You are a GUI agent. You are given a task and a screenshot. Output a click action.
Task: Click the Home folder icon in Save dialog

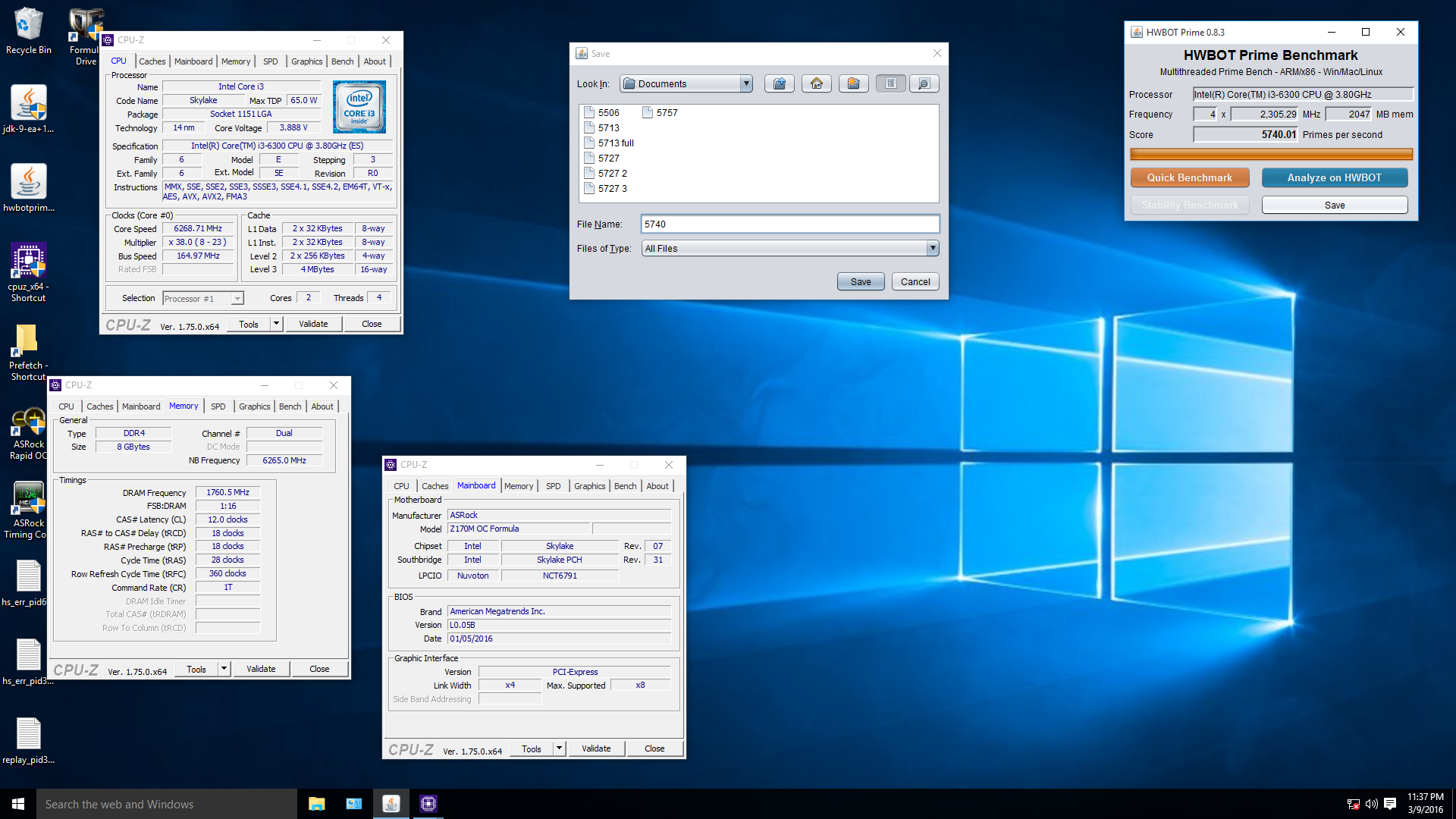tap(816, 83)
